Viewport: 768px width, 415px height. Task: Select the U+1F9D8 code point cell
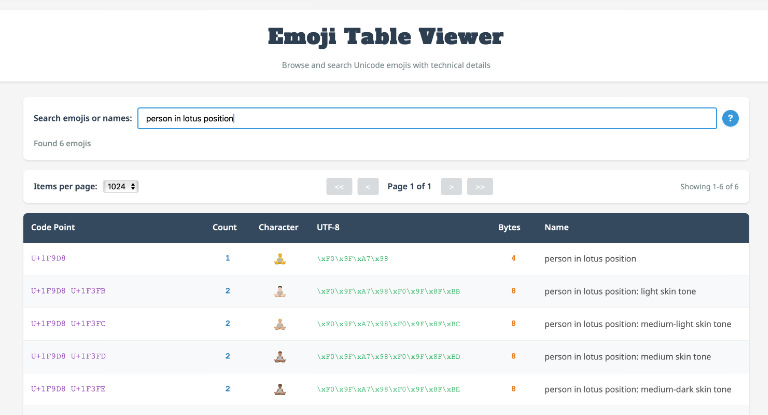click(x=48, y=259)
